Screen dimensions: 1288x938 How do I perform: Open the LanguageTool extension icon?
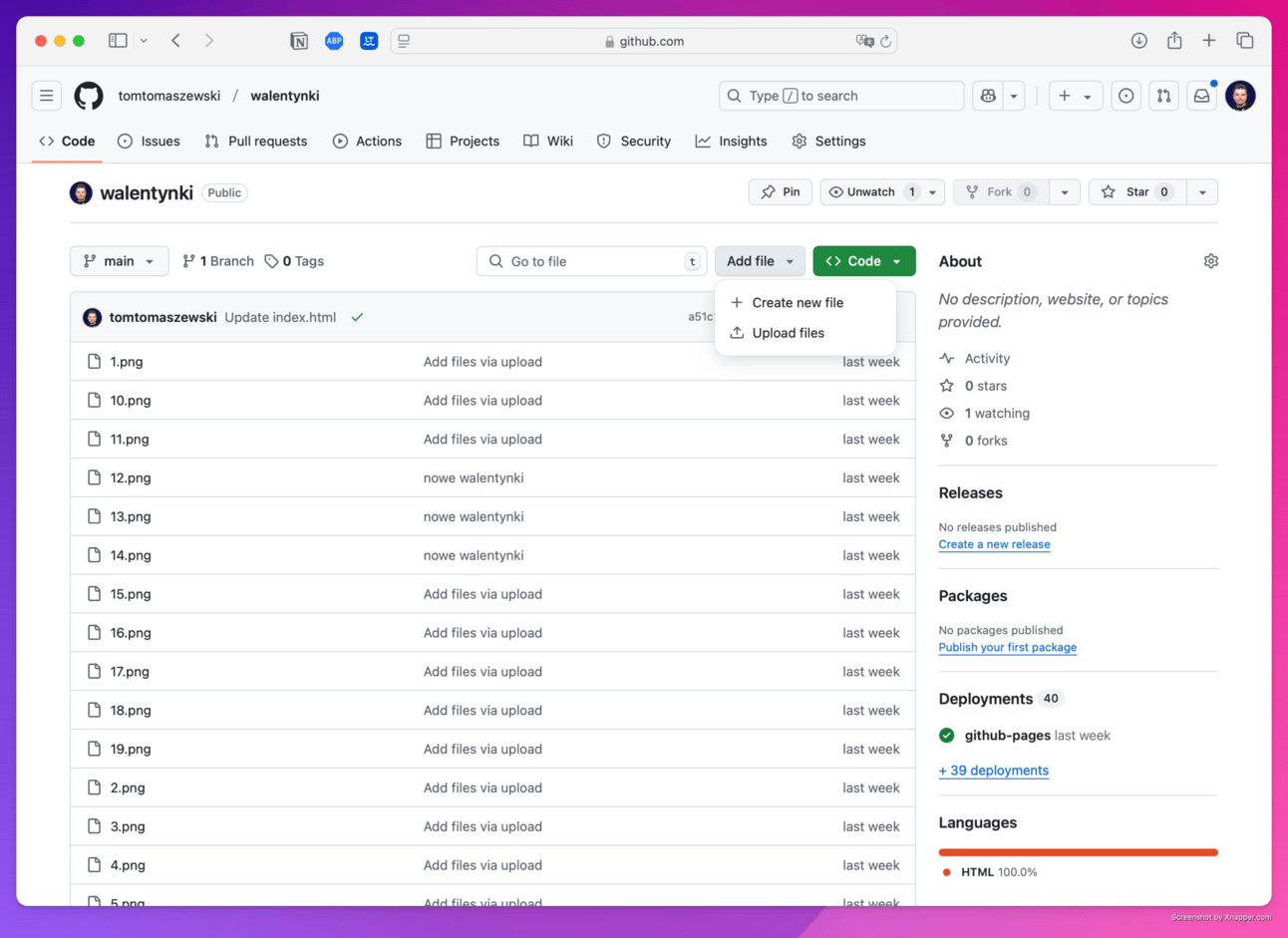click(369, 41)
